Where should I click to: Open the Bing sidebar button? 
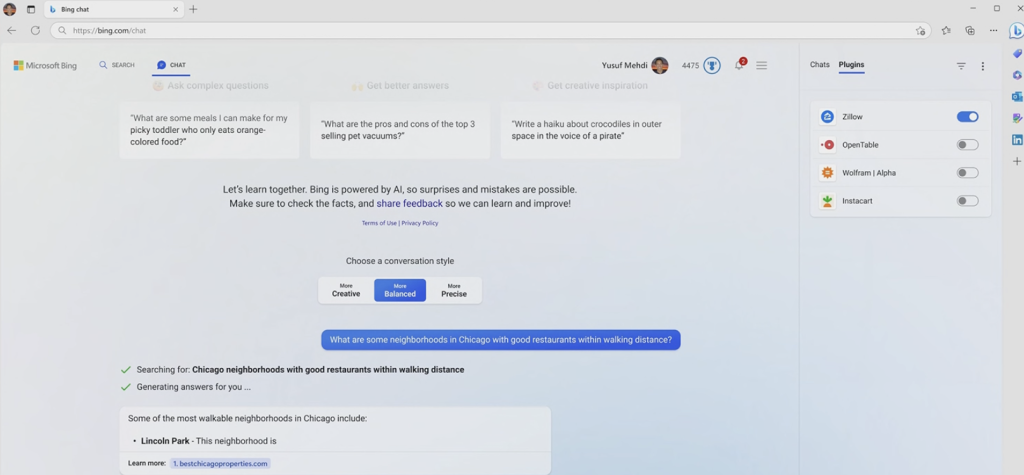[1016, 31]
